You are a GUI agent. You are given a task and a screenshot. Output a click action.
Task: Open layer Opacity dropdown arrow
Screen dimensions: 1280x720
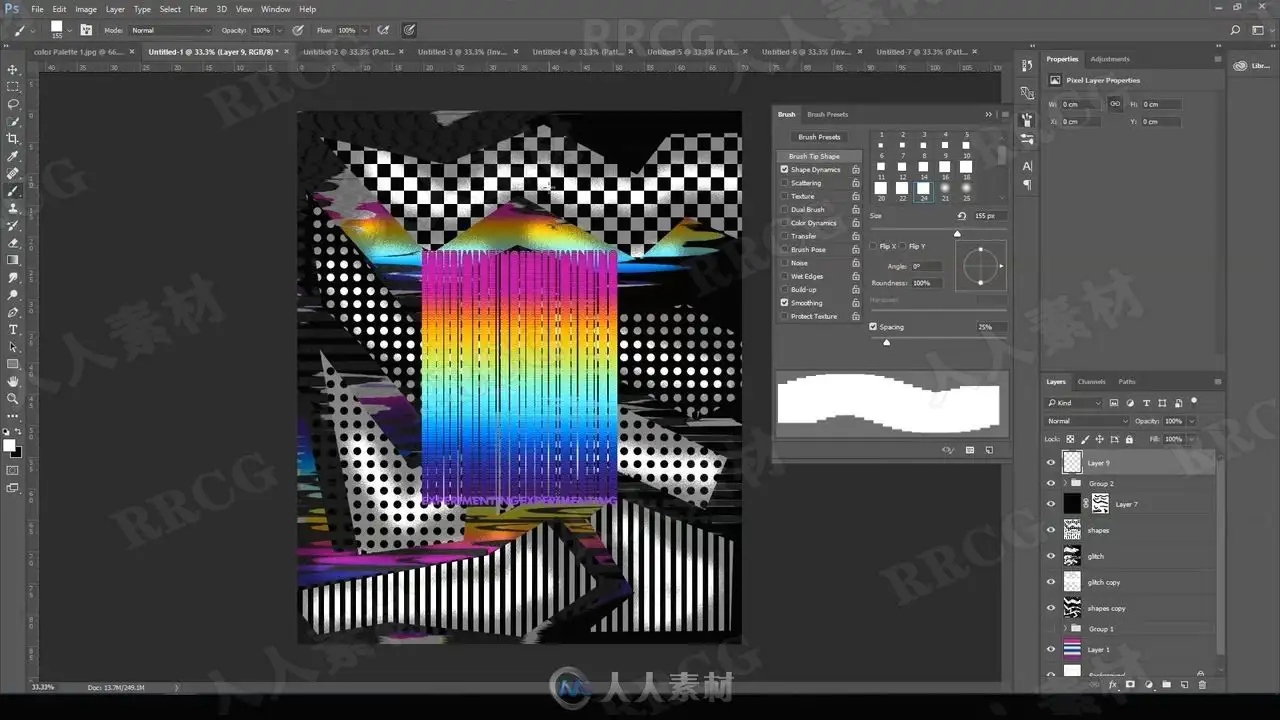click(1192, 421)
